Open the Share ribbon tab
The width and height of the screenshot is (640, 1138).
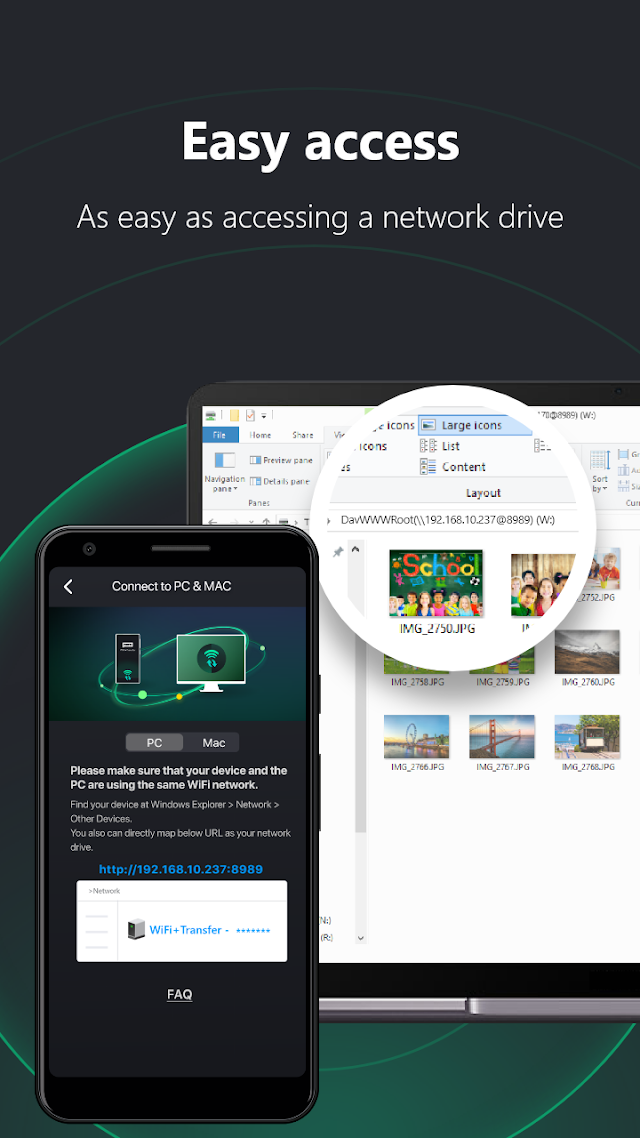tap(303, 435)
